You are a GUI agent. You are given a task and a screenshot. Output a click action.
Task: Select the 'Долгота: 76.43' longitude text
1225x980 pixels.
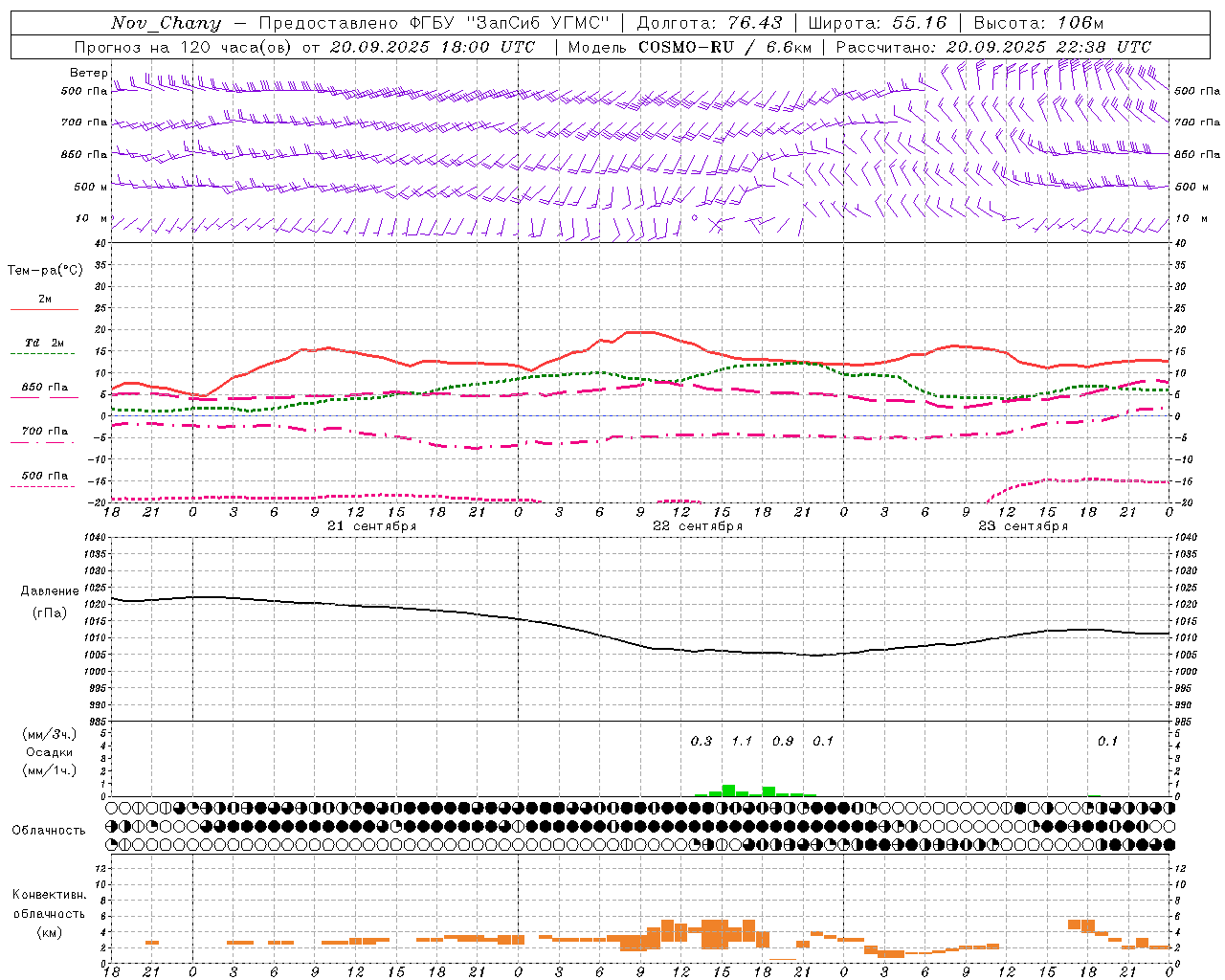[709, 23]
